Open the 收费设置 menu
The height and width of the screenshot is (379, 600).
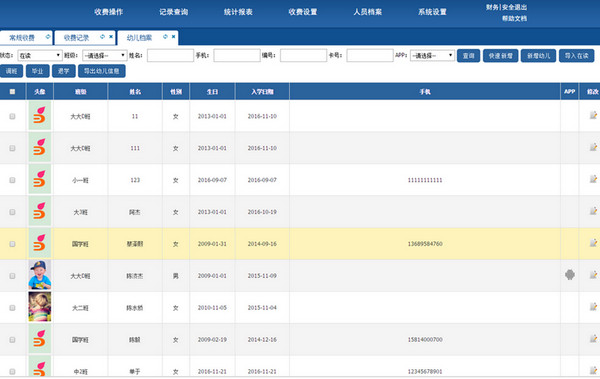(303, 12)
